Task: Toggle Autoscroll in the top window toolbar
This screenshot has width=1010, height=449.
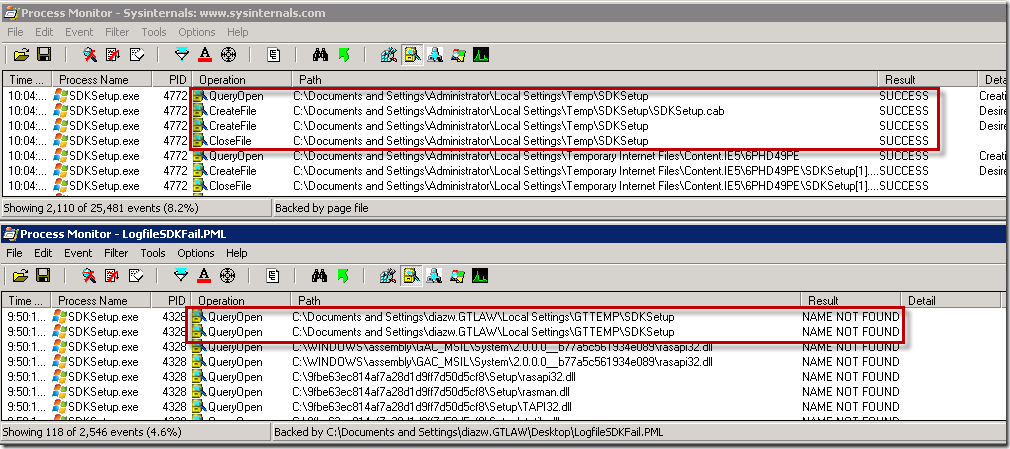Action: pos(113,54)
